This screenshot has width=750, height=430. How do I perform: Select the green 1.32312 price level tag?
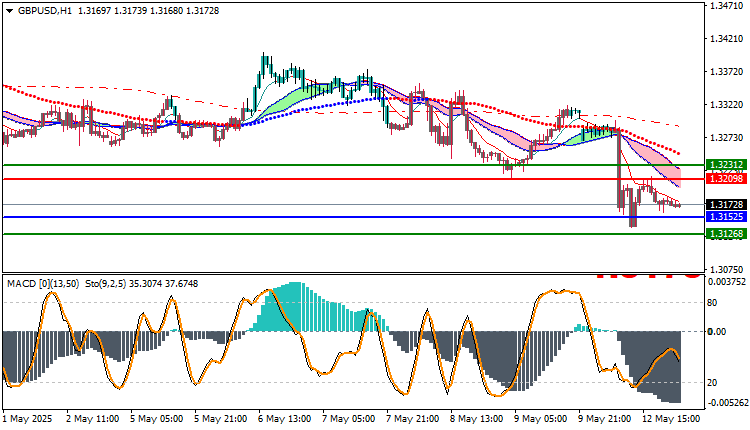[x=726, y=165]
